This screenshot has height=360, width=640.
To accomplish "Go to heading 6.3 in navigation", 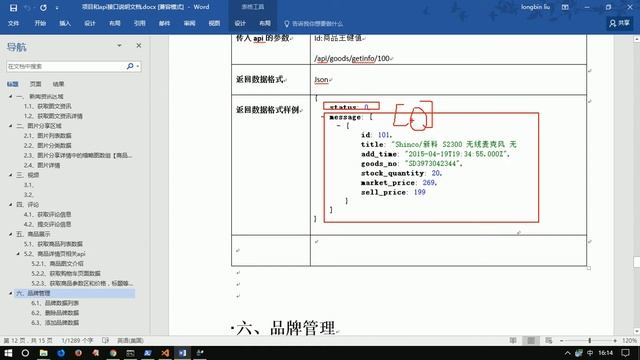I will coord(55,322).
